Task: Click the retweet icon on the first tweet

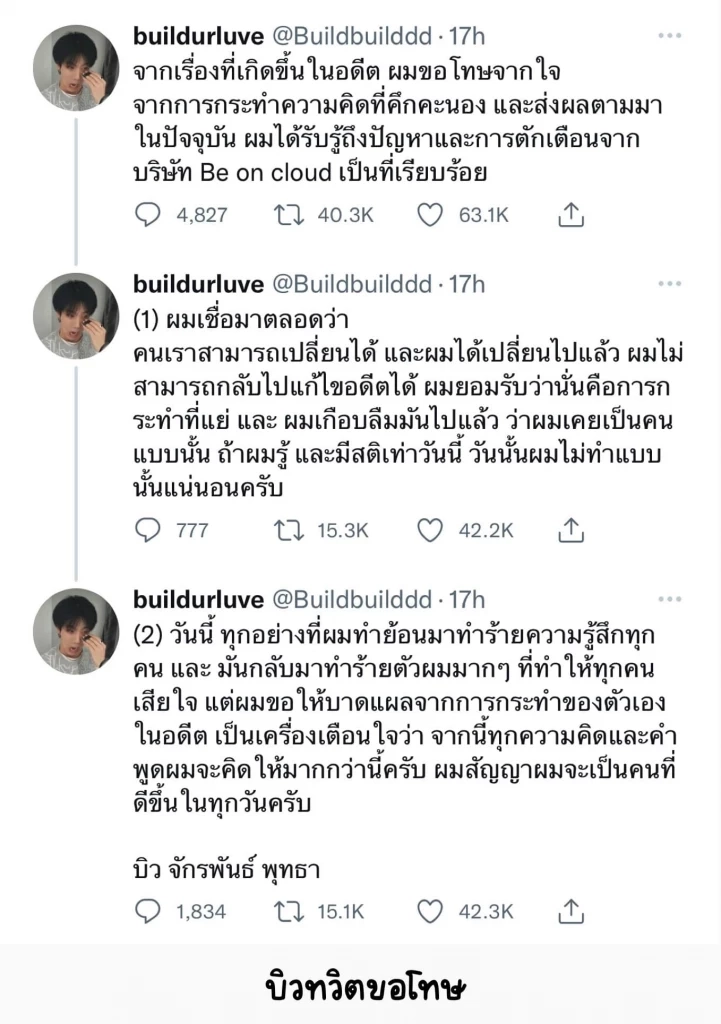Action: tap(288, 214)
